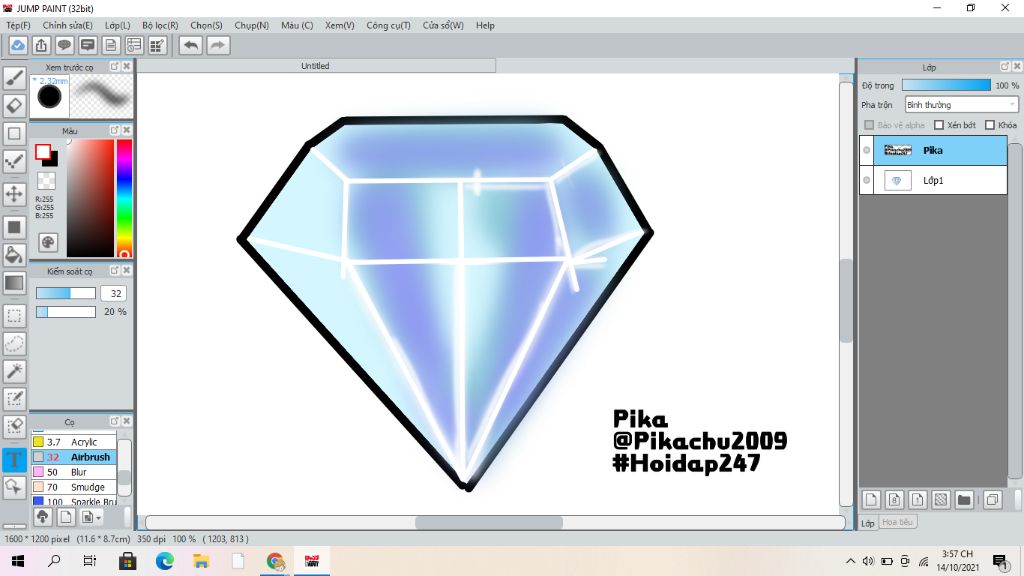Select the Move tool

(x=14, y=194)
